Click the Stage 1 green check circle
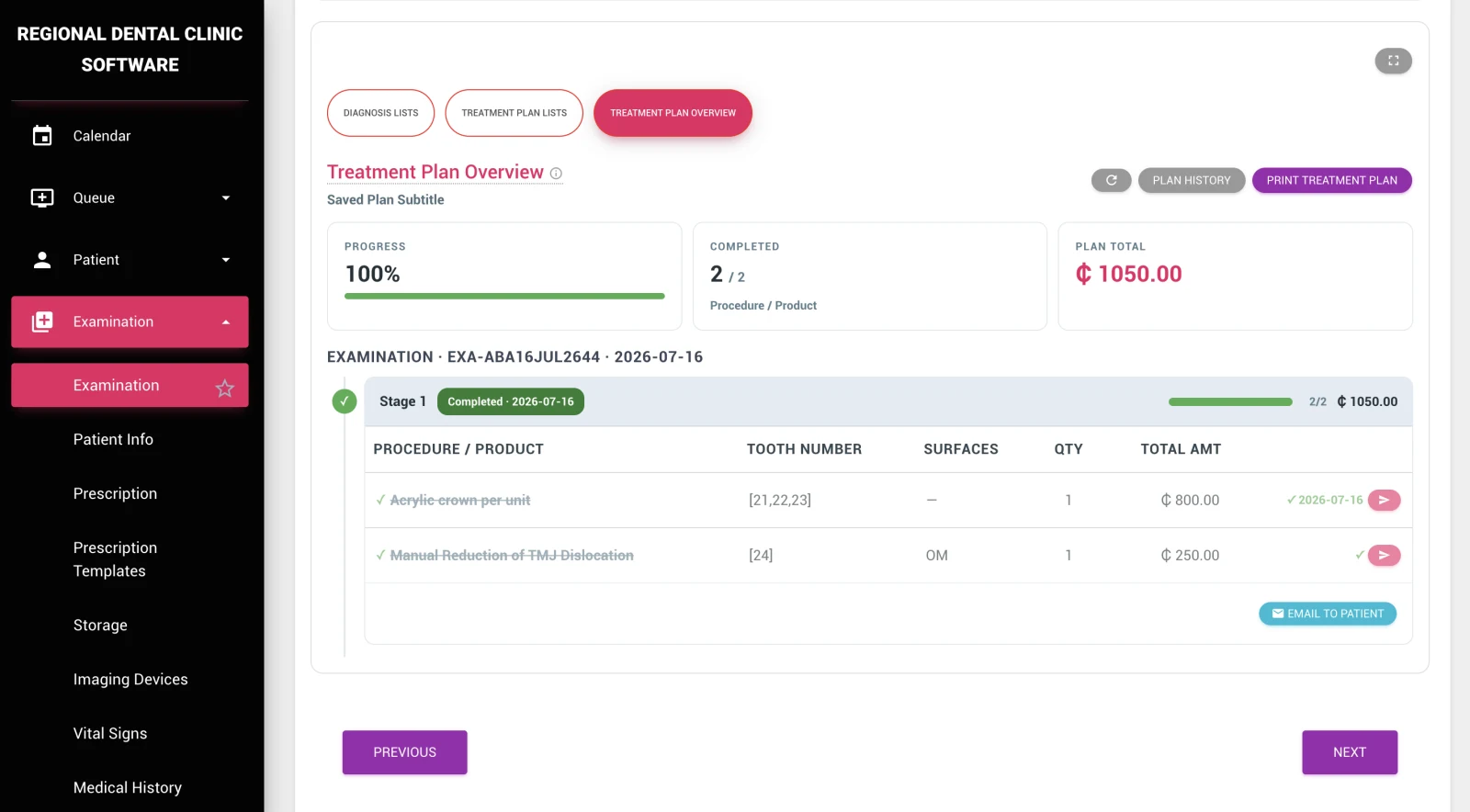This screenshot has height=812, width=1470. (x=345, y=401)
